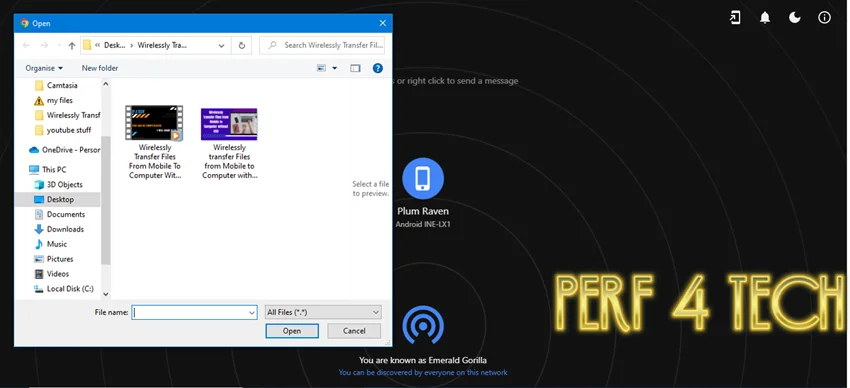
Task: Create a New folder
Action: [x=100, y=68]
